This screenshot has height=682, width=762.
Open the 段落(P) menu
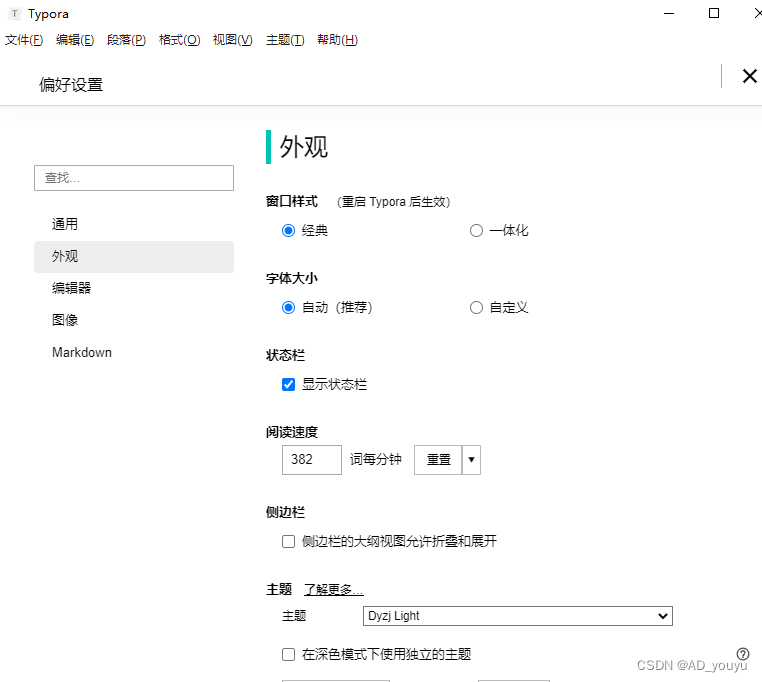126,40
